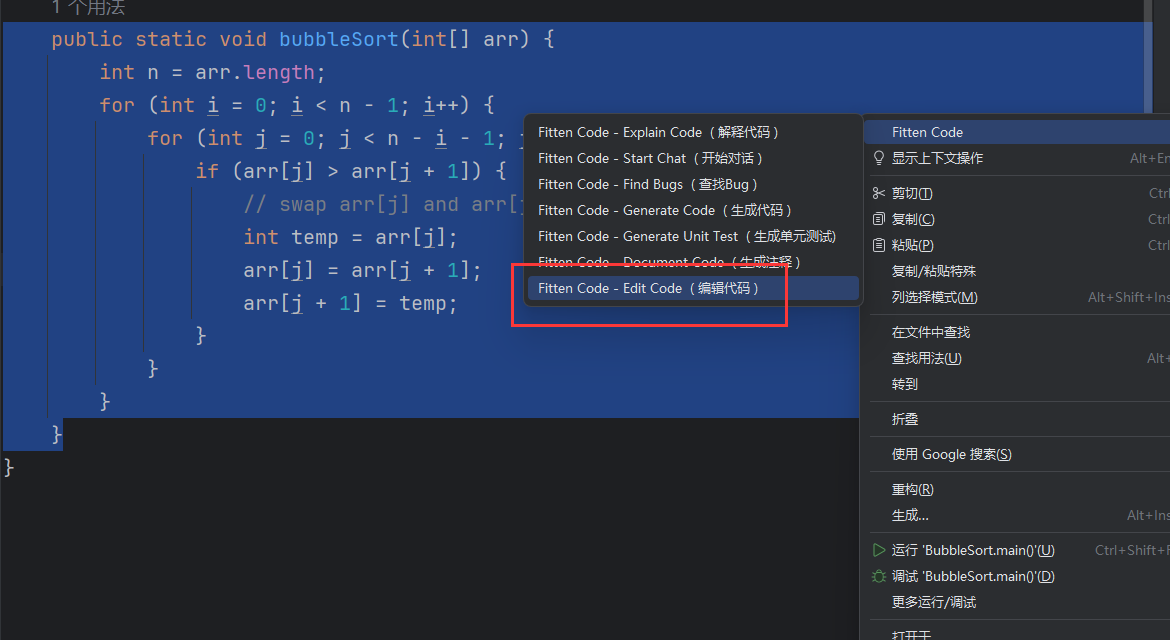The image size is (1170, 640).
Task: Open the Fitten Code context menu item
Action: pyautogui.click(x=1017, y=132)
